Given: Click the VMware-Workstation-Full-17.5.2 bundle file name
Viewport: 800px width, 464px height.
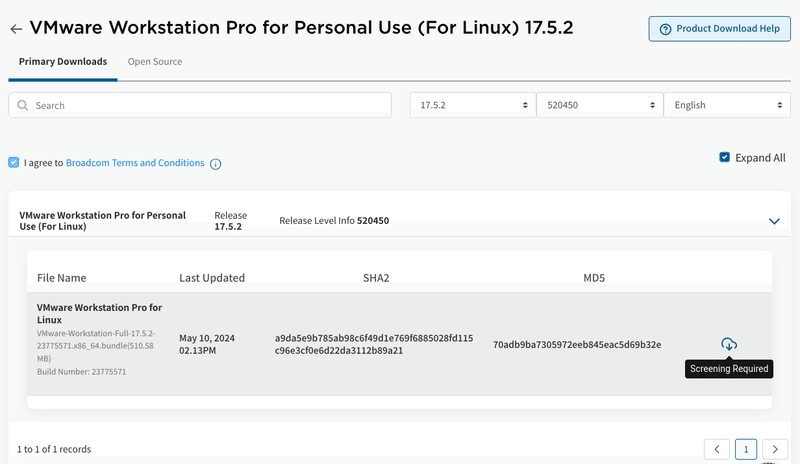Looking at the screenshot, I should coord(96,346).
